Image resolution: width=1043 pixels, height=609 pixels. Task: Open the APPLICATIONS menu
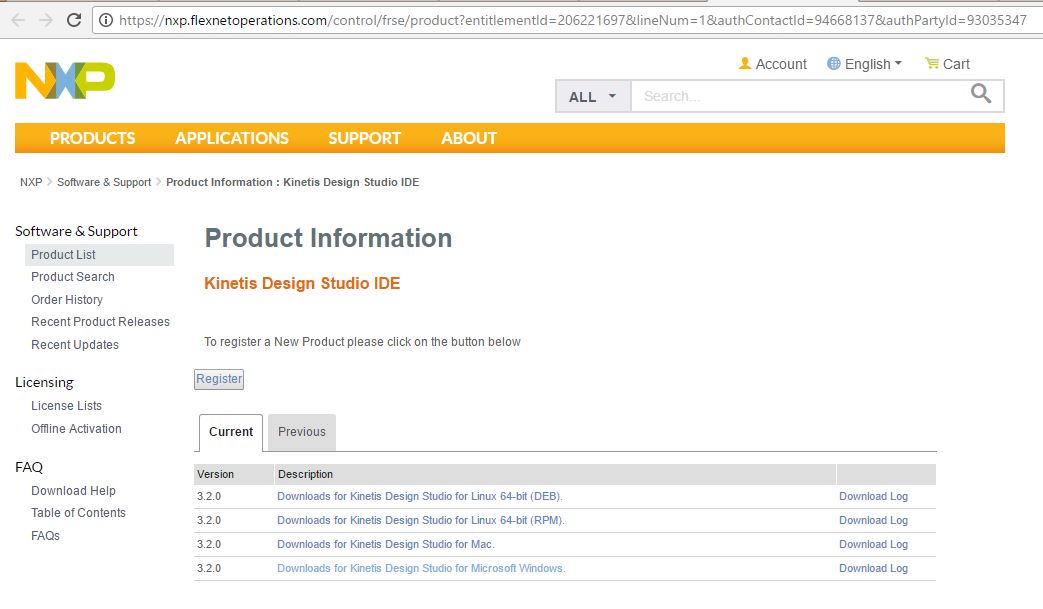[231, 138]
